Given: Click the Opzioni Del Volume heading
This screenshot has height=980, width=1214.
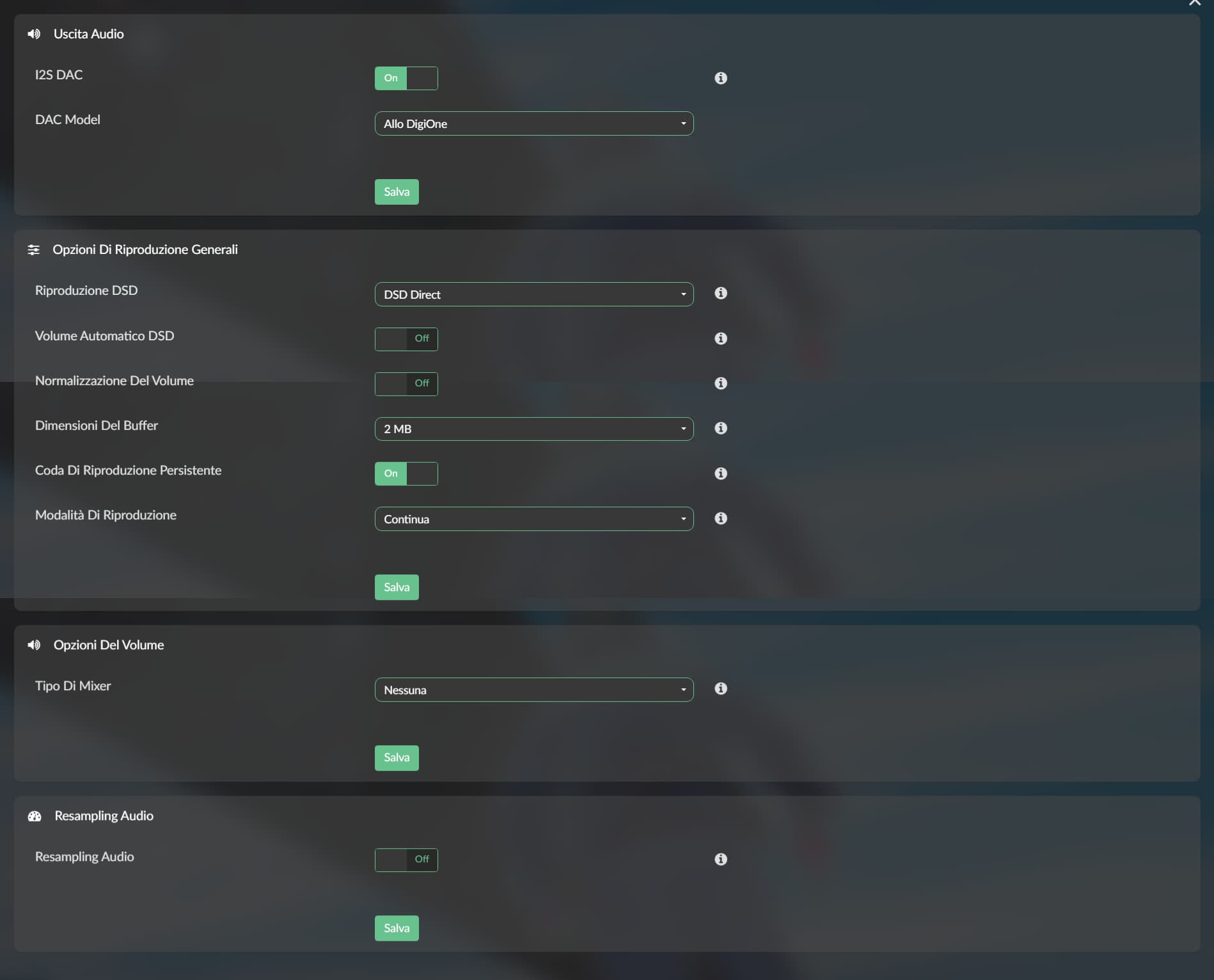Looking at the screenshot, I should 109,645.
